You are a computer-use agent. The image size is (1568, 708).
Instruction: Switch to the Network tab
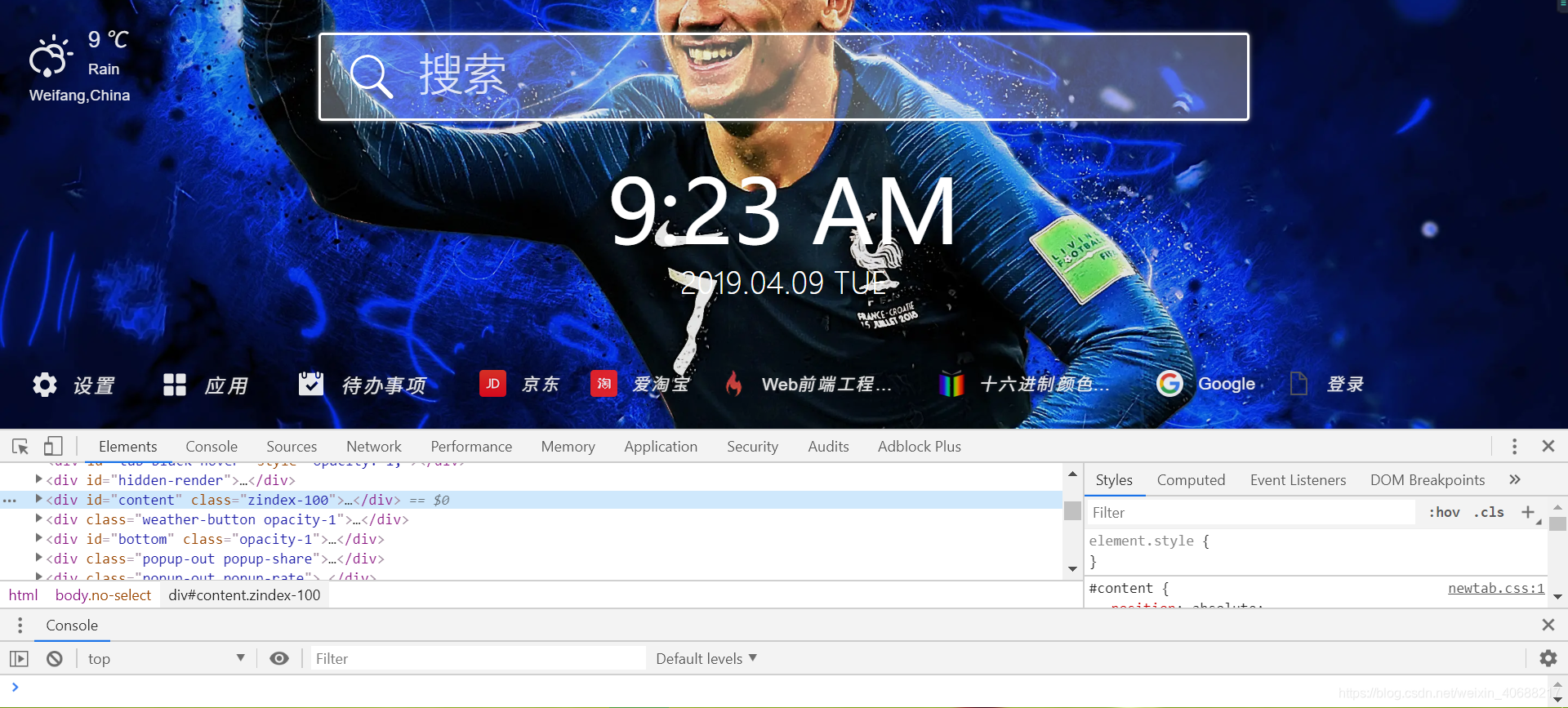[374, 447]
